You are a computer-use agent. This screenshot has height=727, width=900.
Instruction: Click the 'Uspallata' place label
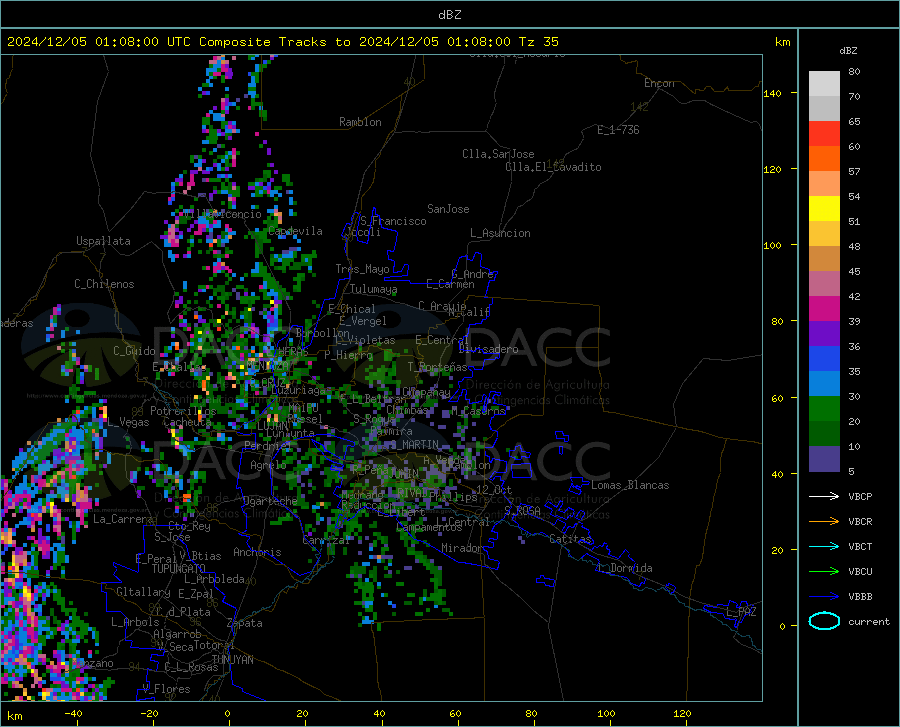click(x=103, y=241)
